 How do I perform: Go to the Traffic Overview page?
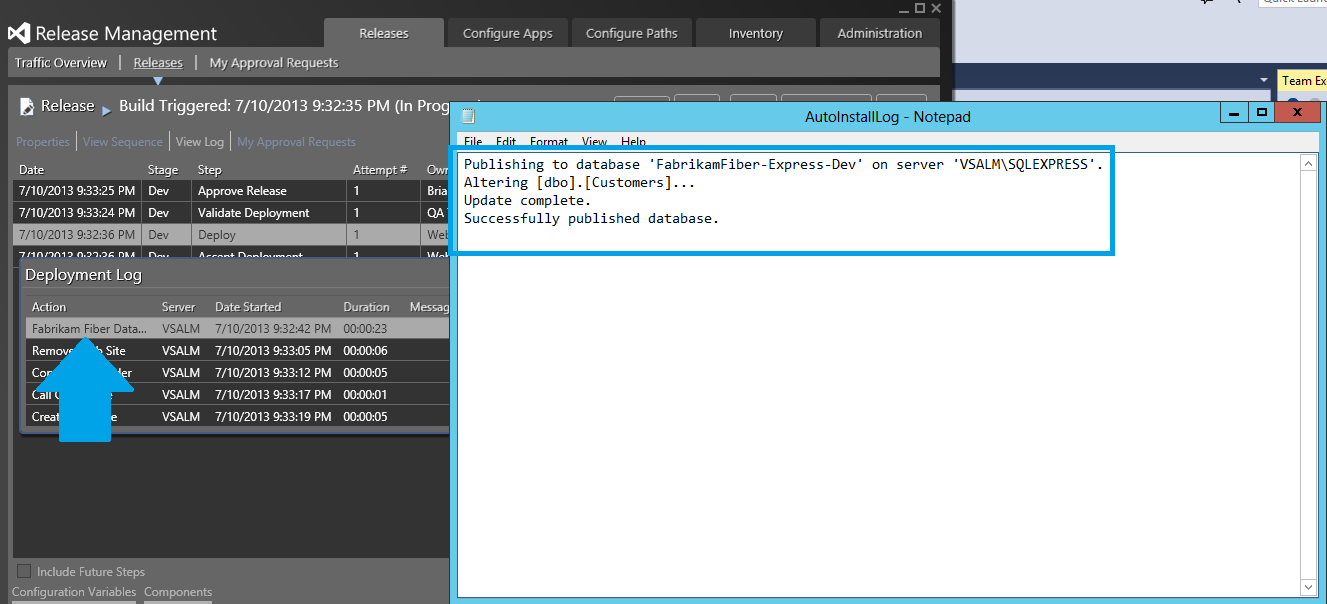click(62, 62)
